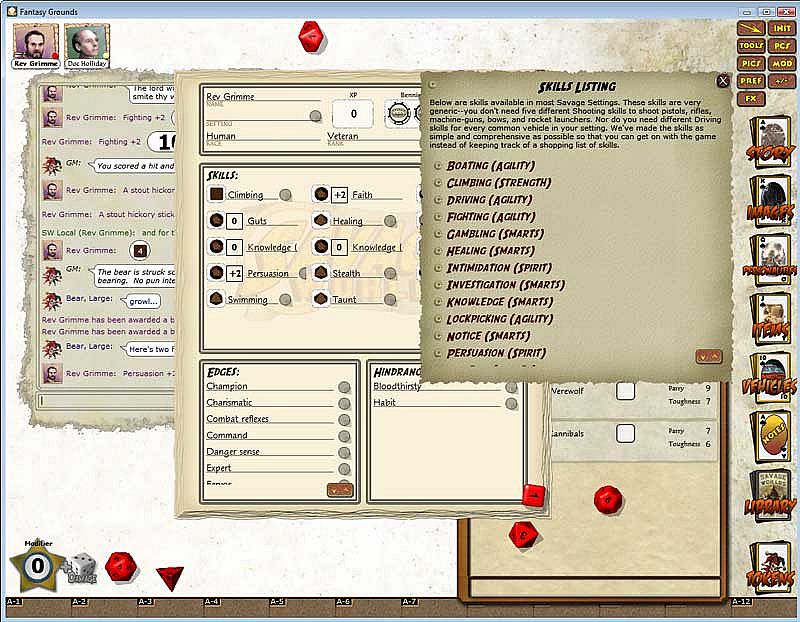Open the Images sidebar deck
Image resolution: width=800 pixels, height=622 pixels.
point(770,202)
